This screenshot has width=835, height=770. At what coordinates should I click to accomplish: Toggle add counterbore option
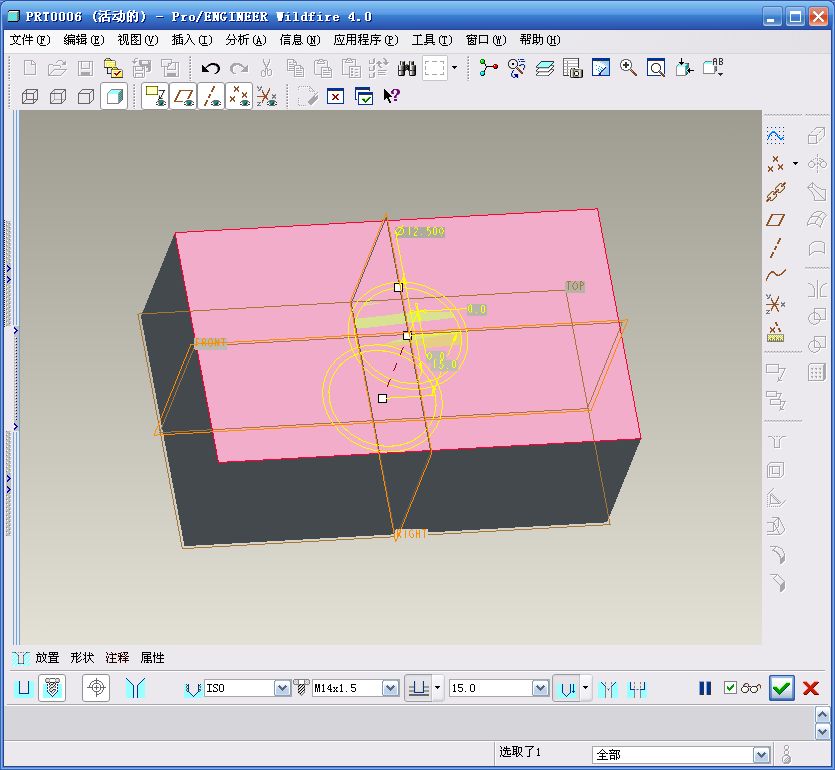637,689
